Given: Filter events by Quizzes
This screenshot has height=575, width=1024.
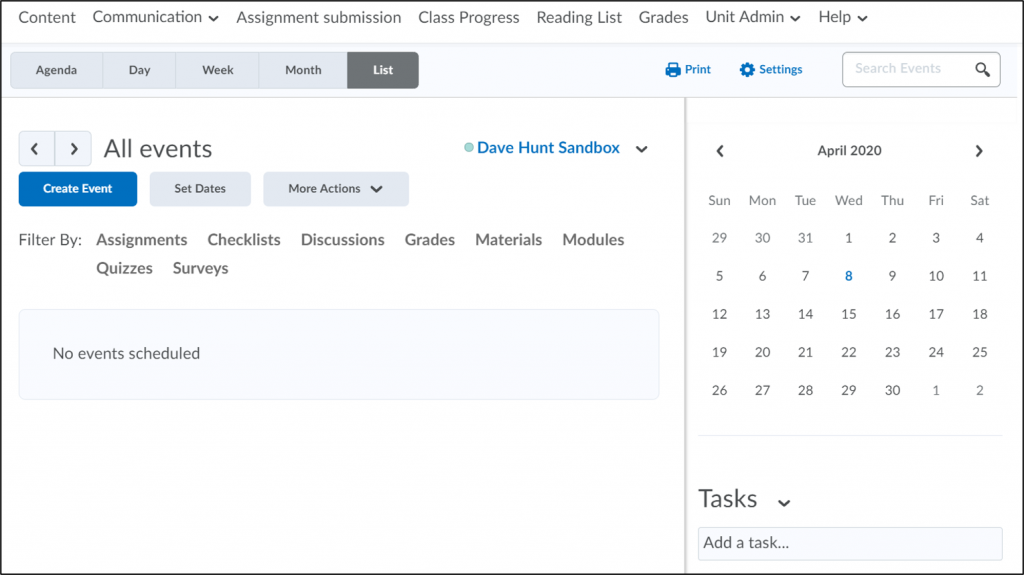Looking at the screenshot, I should 124,268.
